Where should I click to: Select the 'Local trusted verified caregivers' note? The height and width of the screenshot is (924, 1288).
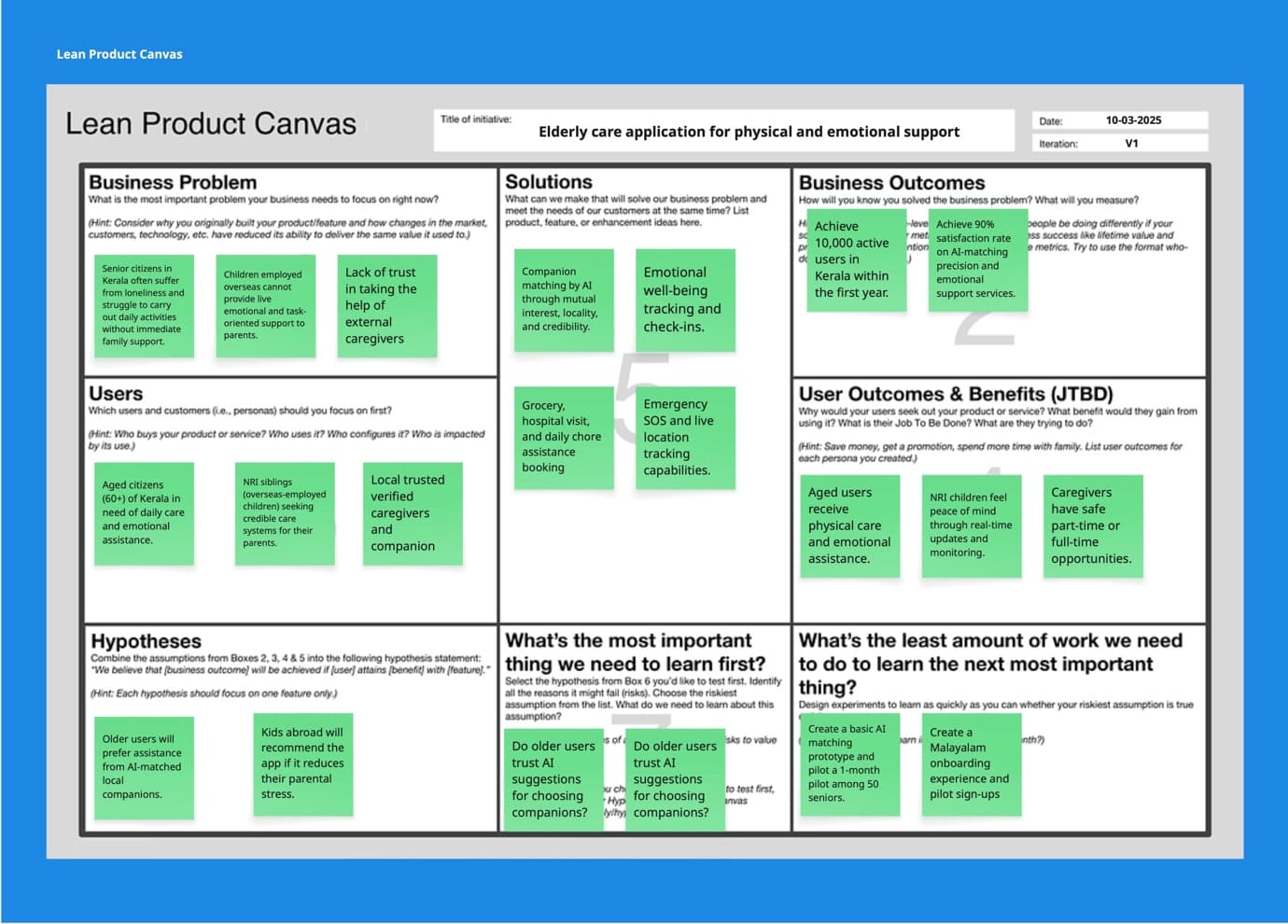(412, 513)
